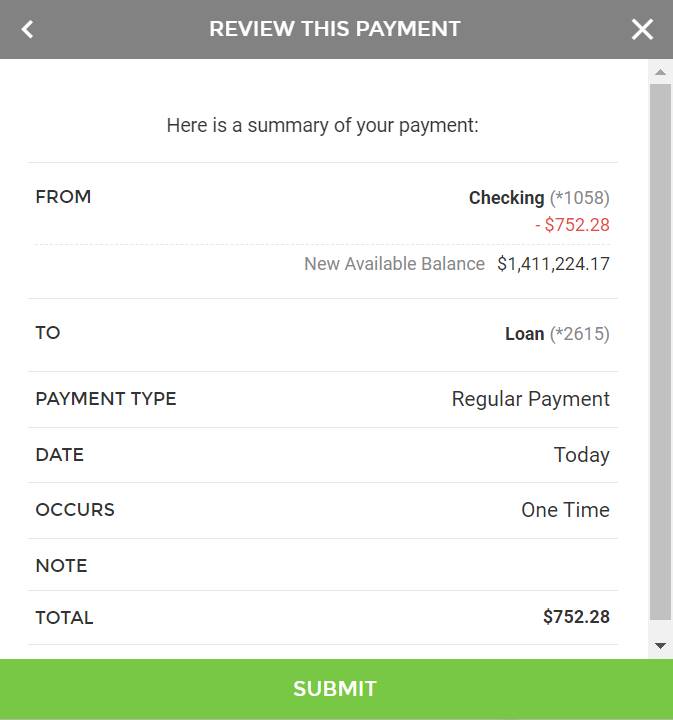Click the Loan (*2615) account text
The width and height of the screenshot is (673, 720).
556,334
